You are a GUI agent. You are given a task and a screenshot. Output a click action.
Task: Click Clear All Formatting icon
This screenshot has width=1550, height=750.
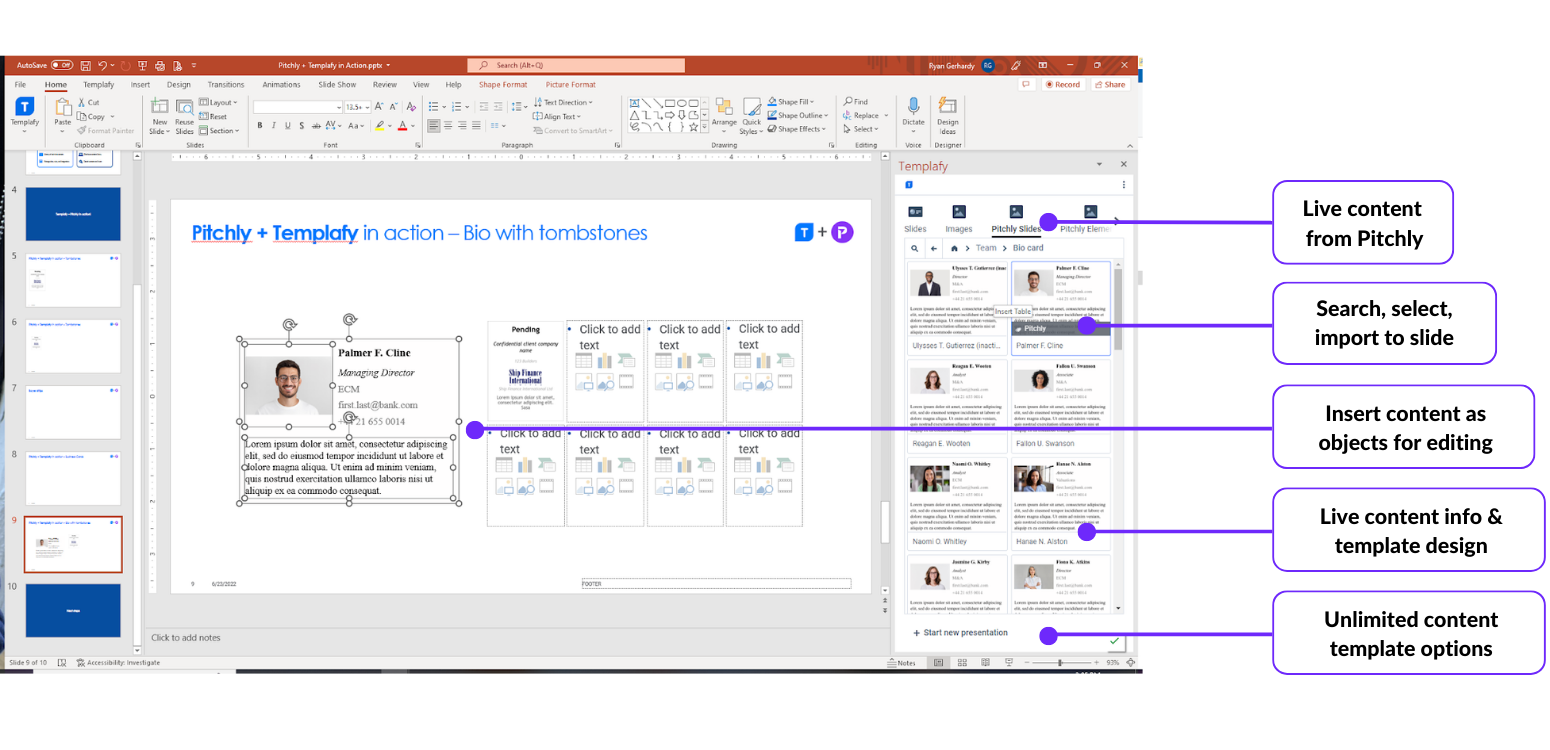pyautogui.click(x=412, y=106)
